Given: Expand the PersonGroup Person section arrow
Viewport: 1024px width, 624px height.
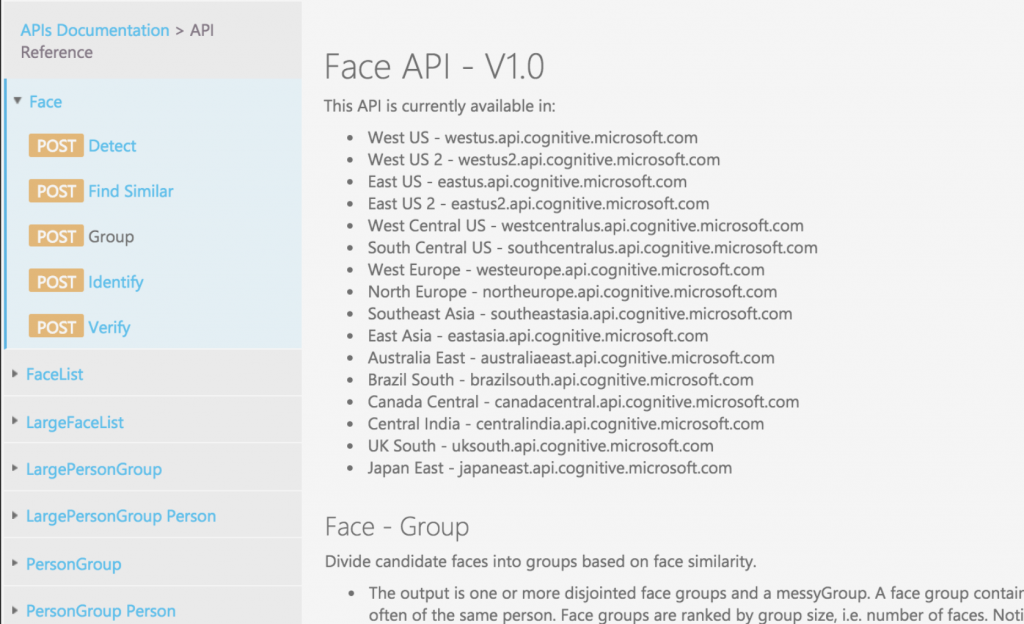Looking at the screenshot, I should (x=15, y=610).
